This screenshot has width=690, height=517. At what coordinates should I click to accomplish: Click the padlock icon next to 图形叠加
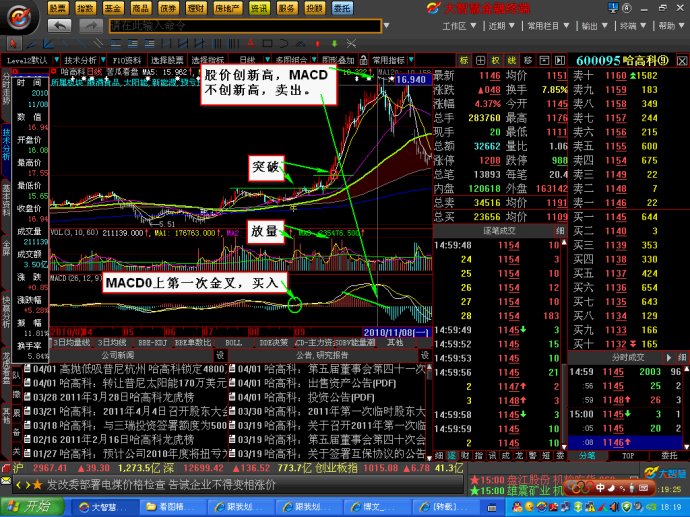point(363,60)
